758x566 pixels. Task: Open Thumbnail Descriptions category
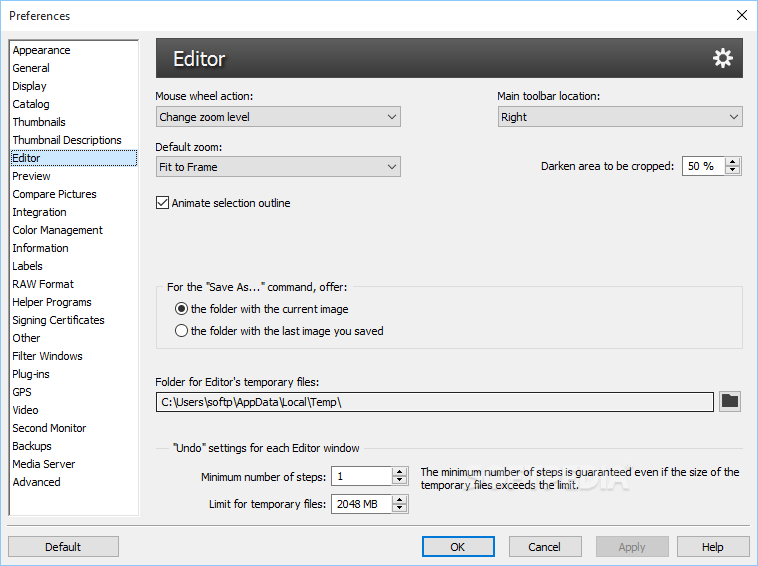click(67, 140)
